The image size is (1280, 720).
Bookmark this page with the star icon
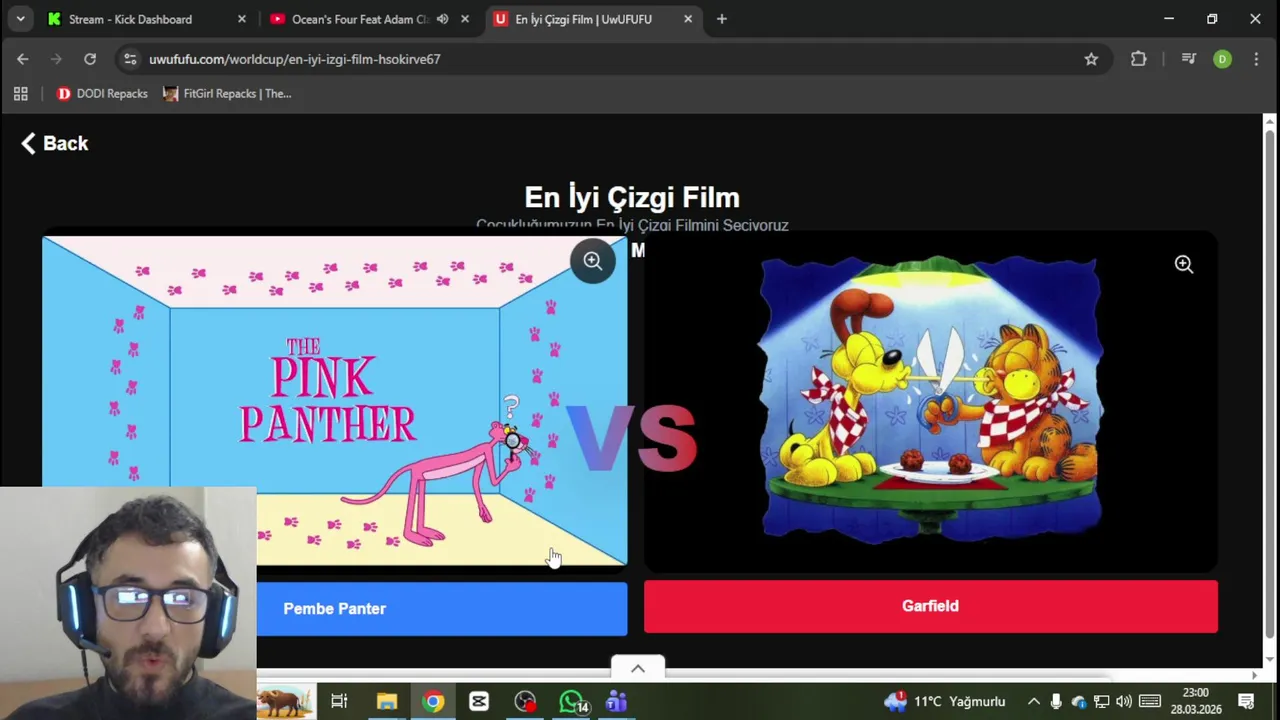pyautogui.click(x=1091, y=59)
